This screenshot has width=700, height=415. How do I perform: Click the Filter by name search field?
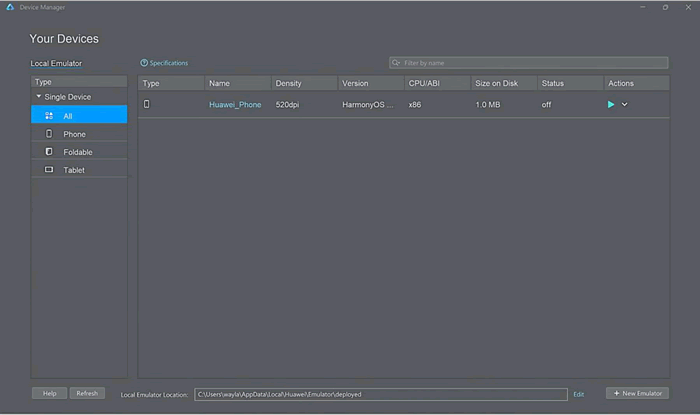[x=529, y=63]
